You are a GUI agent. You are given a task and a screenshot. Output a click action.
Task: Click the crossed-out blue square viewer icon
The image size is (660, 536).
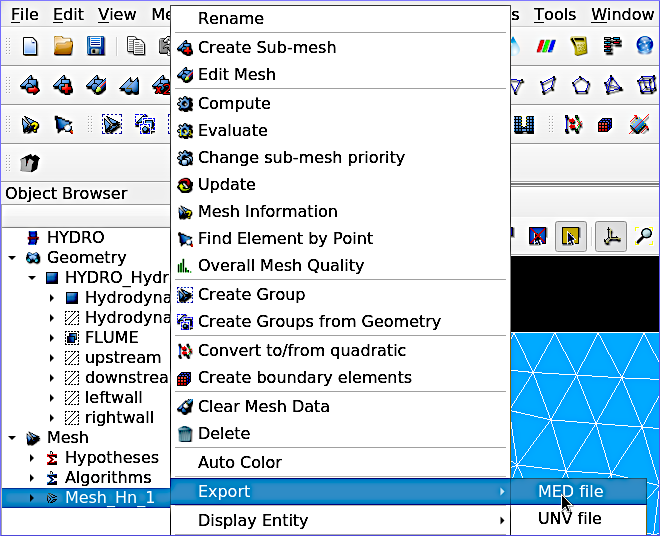(538, 236)
